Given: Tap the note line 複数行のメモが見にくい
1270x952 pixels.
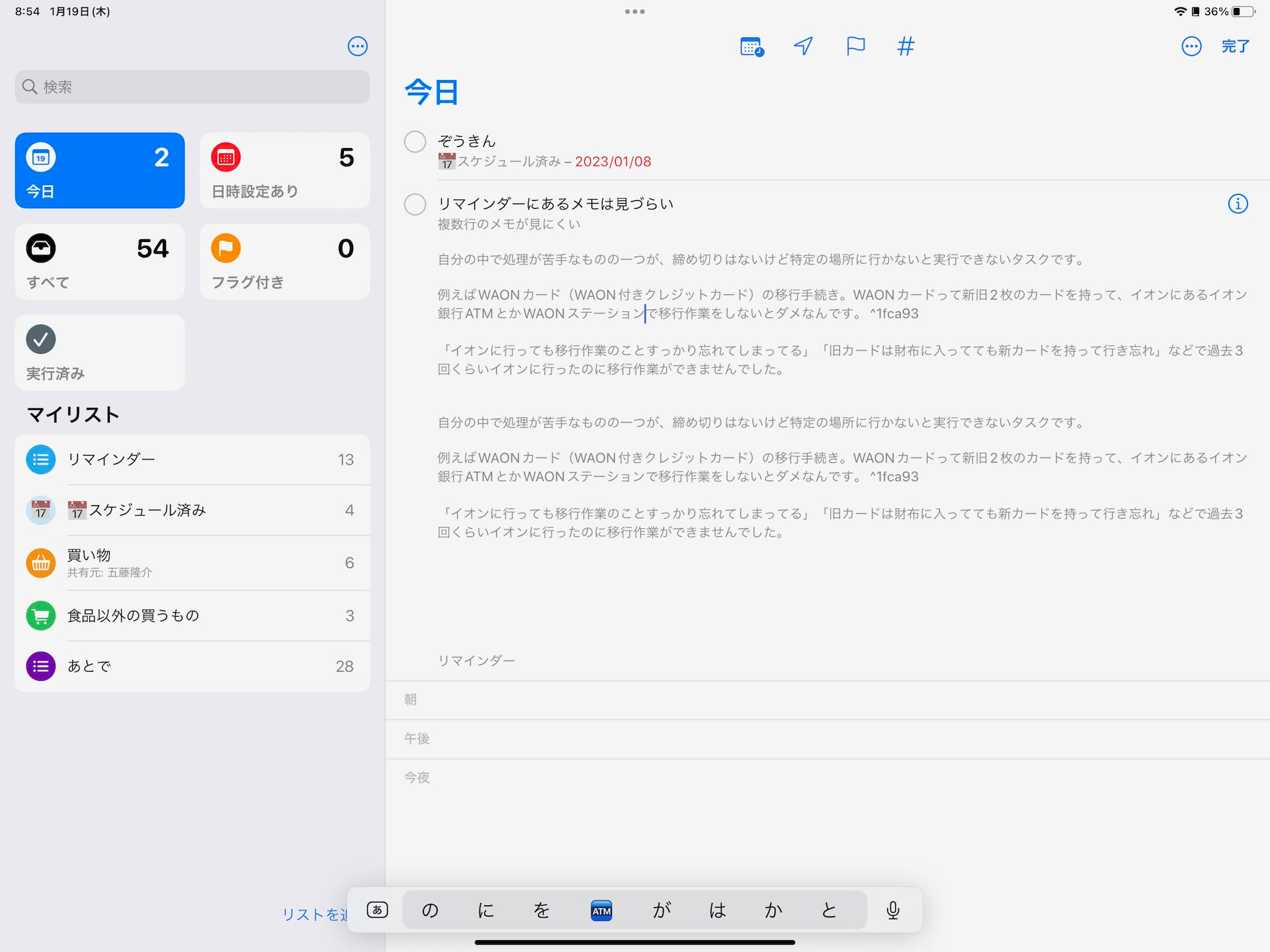Looking at the screenshot, I should click(x=509, y=224).
